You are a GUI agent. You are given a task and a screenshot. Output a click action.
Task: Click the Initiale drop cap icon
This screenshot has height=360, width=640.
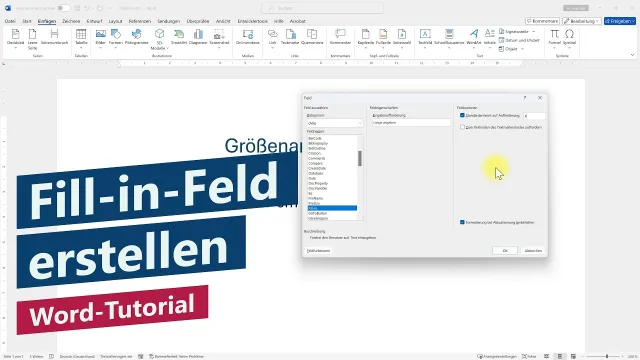tap(489, 34)
